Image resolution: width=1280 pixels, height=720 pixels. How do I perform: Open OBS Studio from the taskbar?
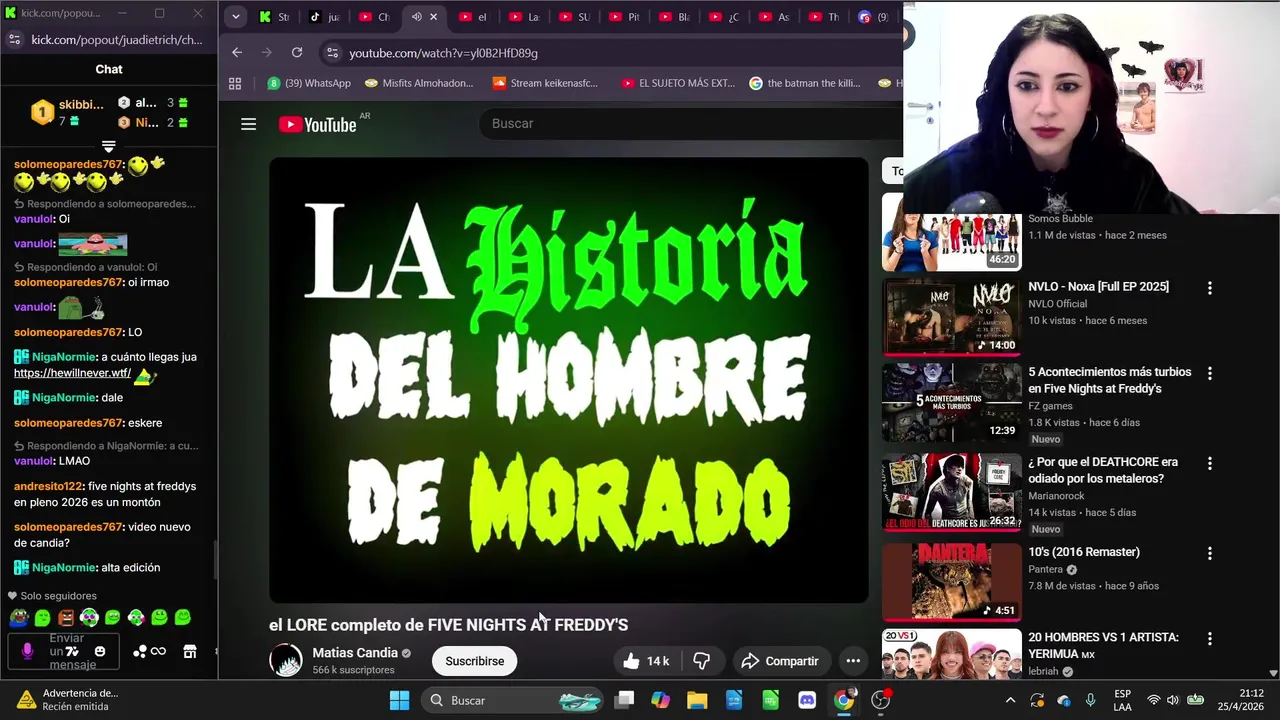[880, 700]
